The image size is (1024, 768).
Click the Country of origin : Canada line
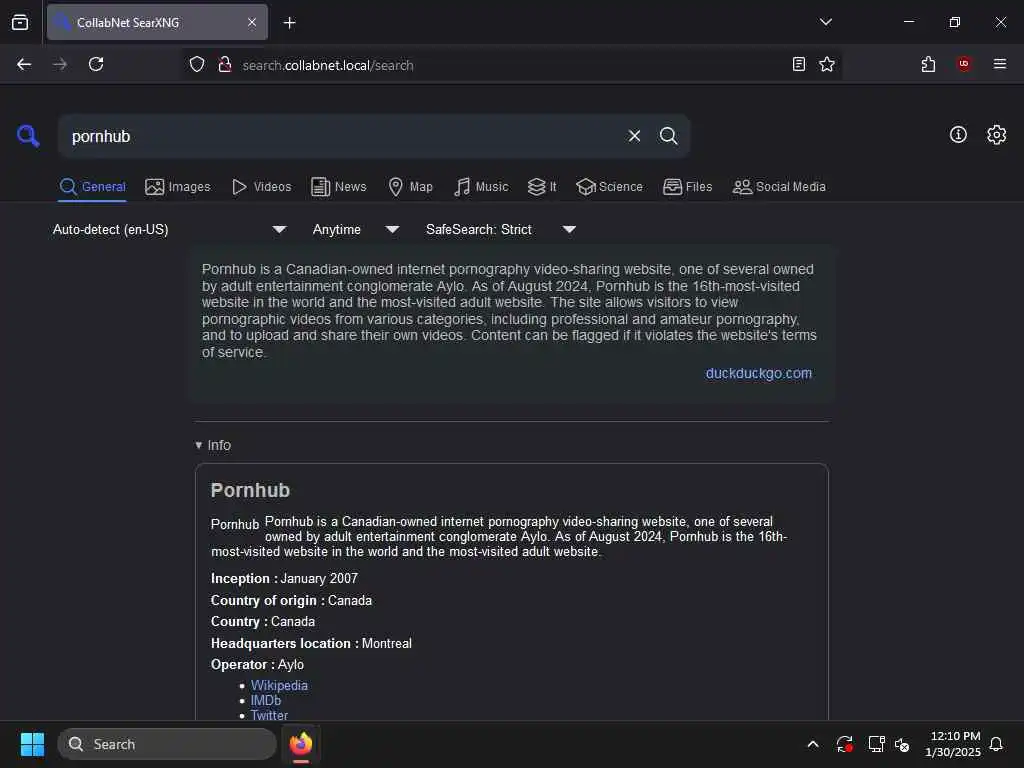[x=291, y=600]
